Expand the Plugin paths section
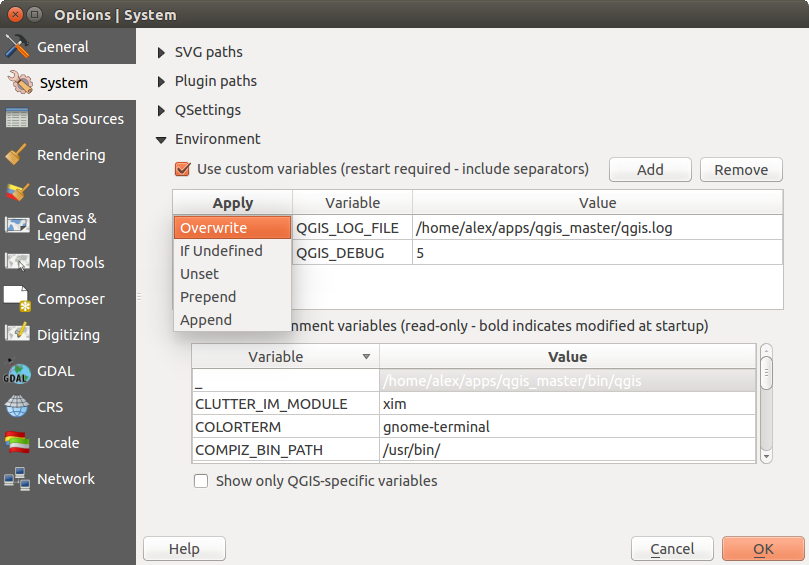Image resolution: width=809 pixels, height=565 pixels. tap(162, 81)
